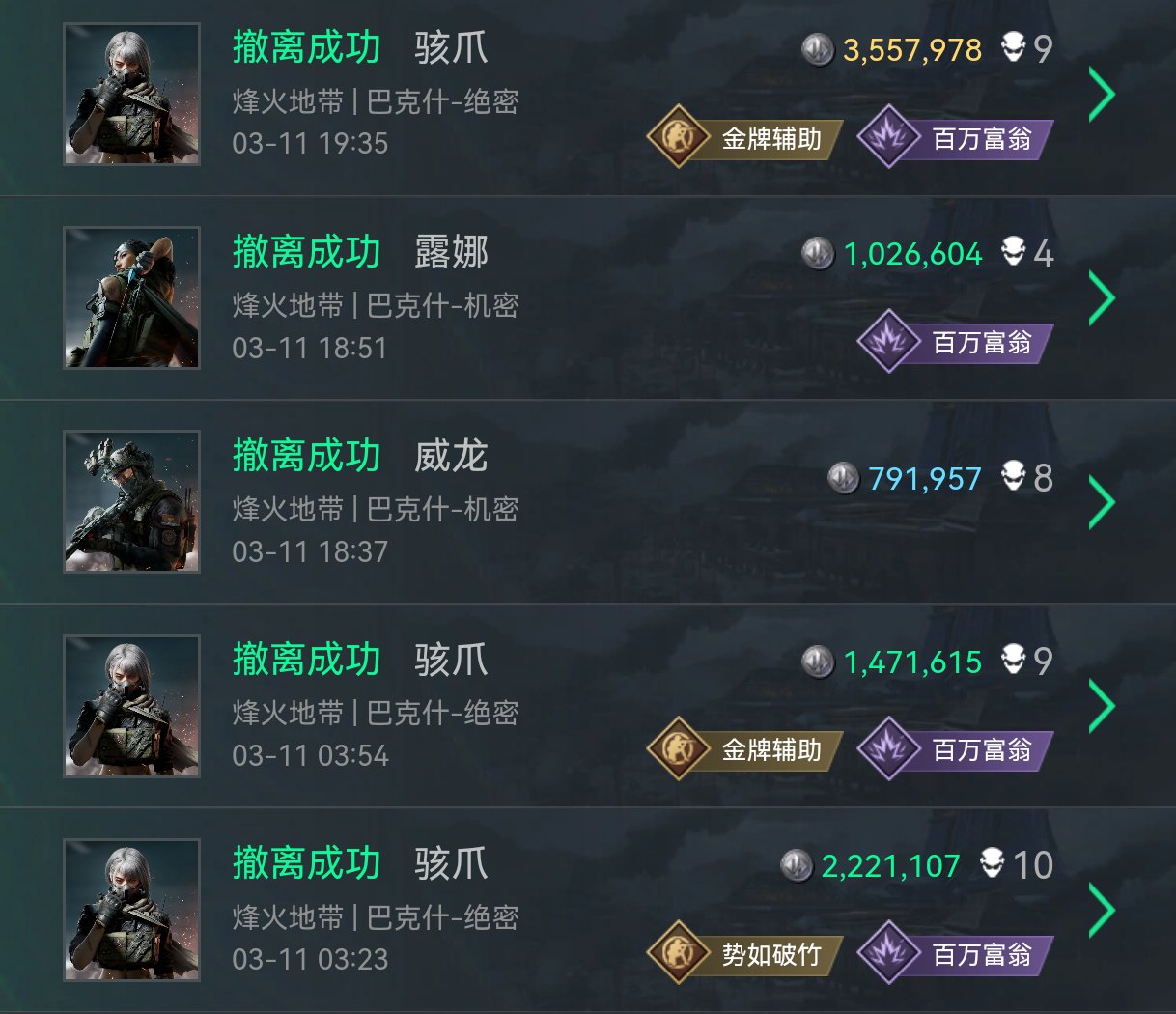Viewport: 1176px width, 1014px height.
Task: Click the skull kill icon beside 10
Action: 992,863
